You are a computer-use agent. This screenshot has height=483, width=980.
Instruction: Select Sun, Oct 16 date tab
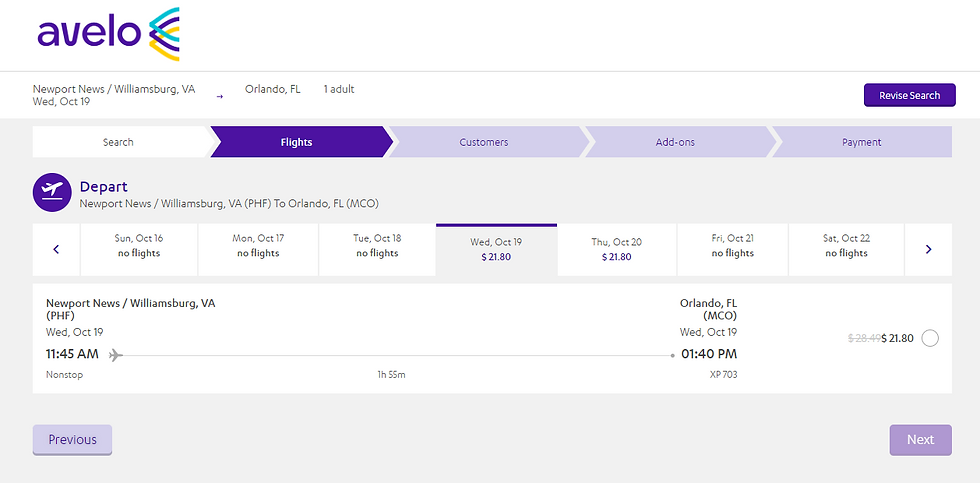(139, 249)
